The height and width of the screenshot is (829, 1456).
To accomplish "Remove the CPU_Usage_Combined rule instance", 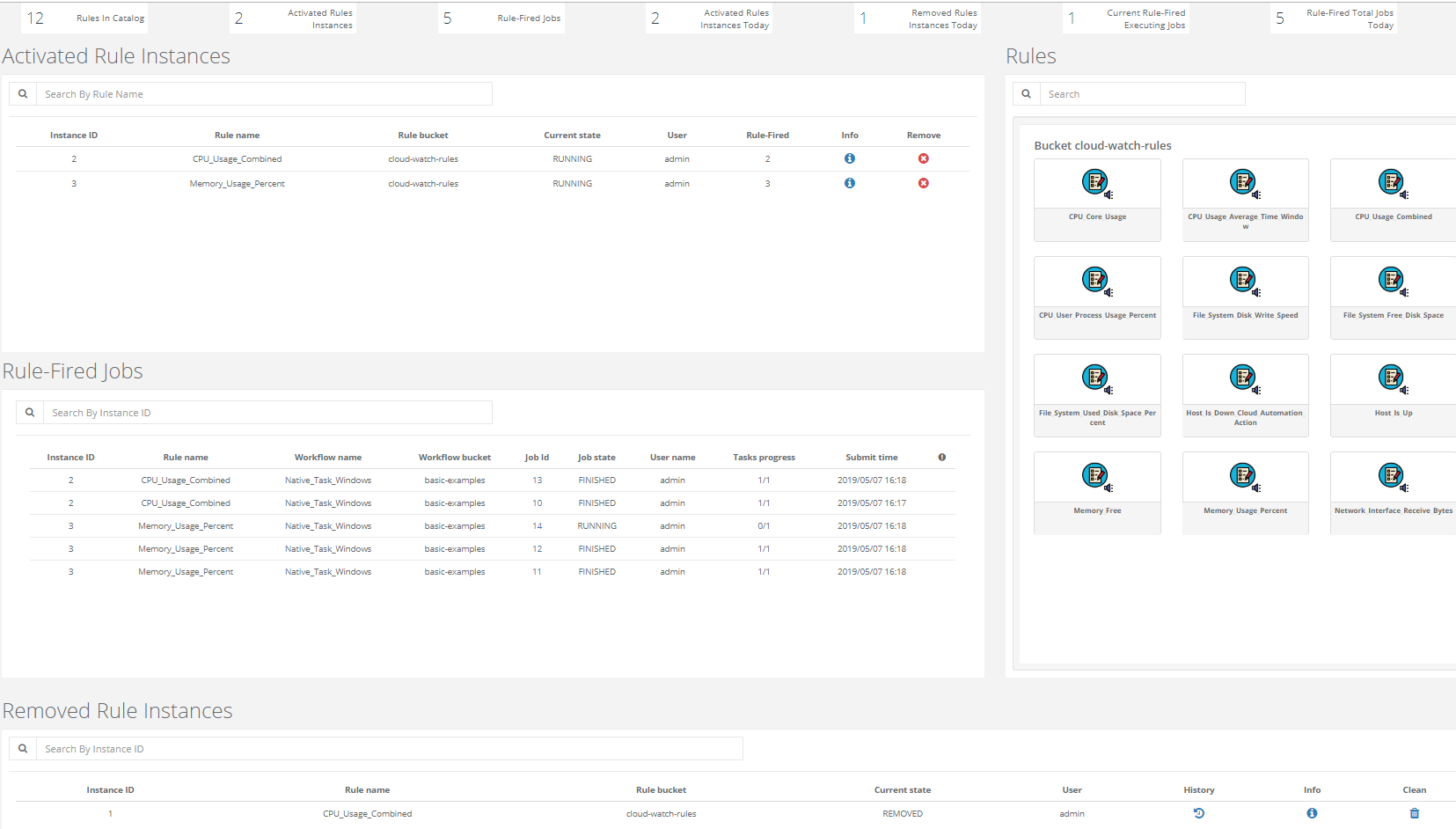I will coord(924,158).
